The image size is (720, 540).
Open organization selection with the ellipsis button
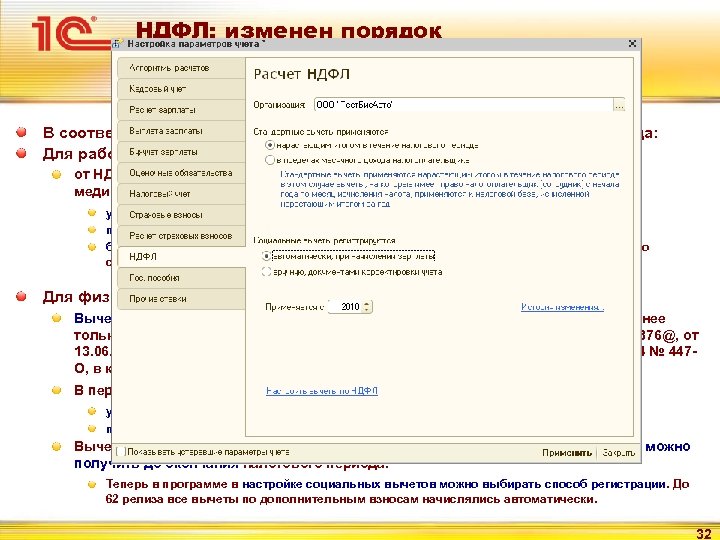619,105
